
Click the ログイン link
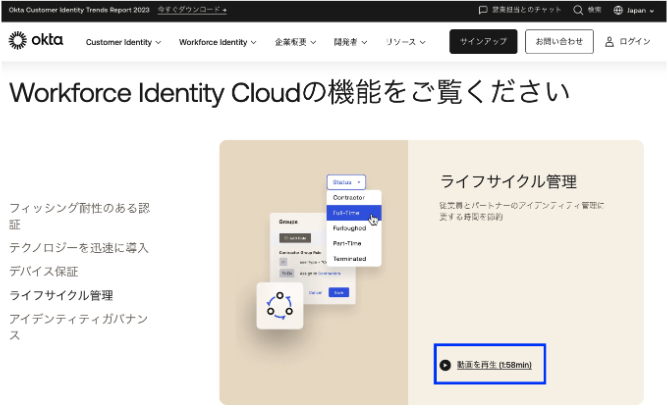[628, 41]
